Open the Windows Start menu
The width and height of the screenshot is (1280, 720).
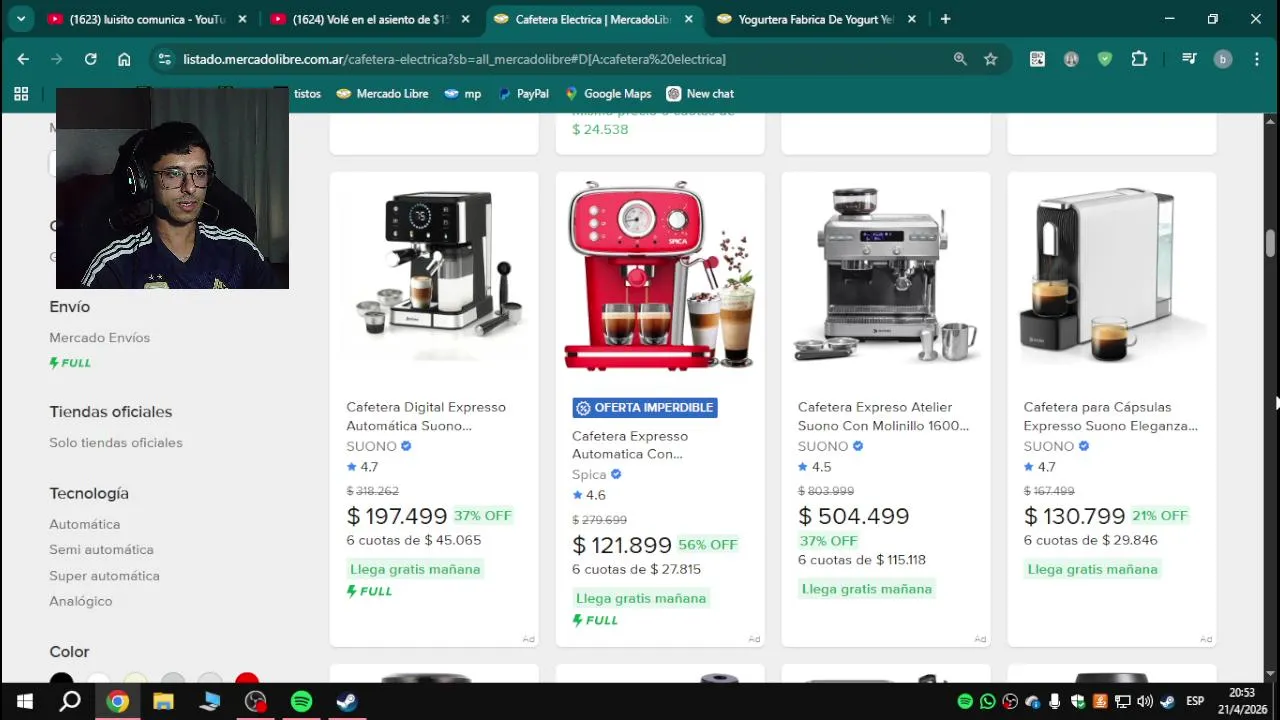24,701
